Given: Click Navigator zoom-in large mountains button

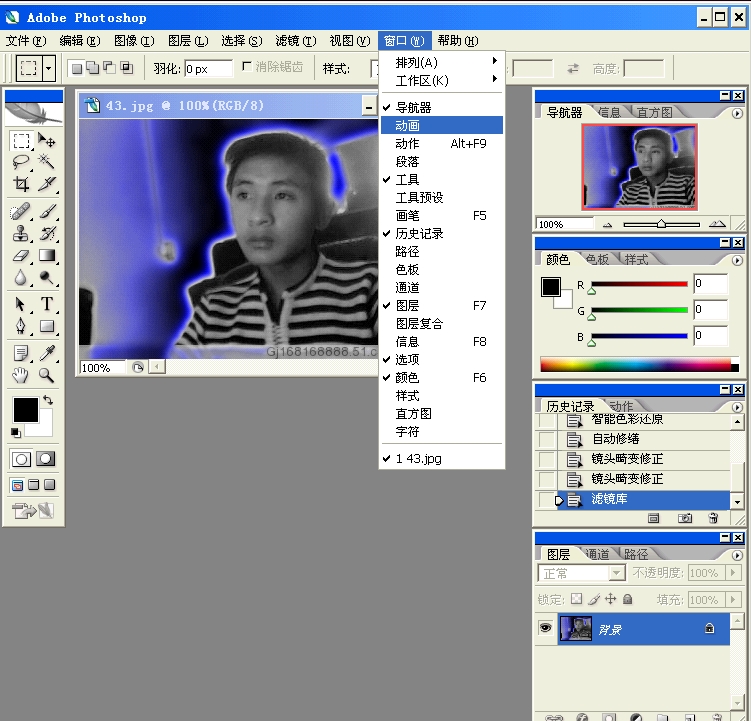Looking at the screenshot, I should [717, 223].
